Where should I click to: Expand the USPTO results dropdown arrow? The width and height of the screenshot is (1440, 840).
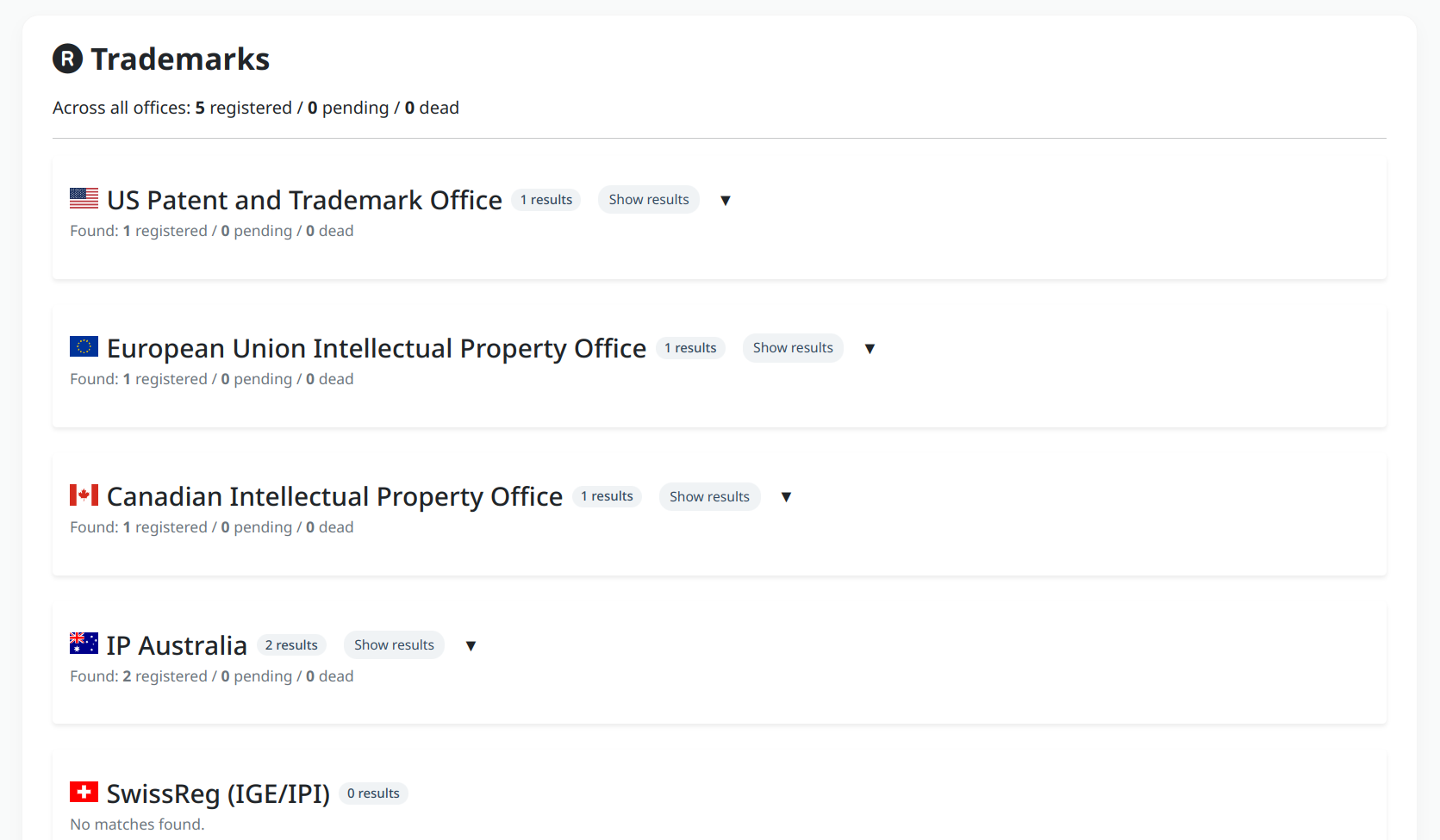click(x=726, y=200)
